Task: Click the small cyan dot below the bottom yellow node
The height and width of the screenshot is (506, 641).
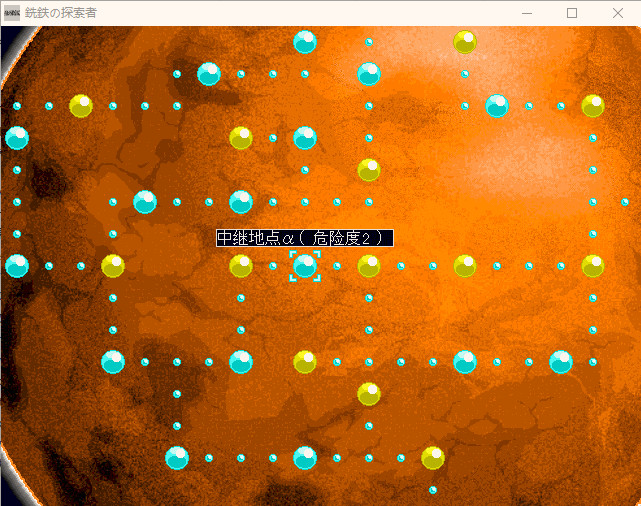Action: point(433,490)
